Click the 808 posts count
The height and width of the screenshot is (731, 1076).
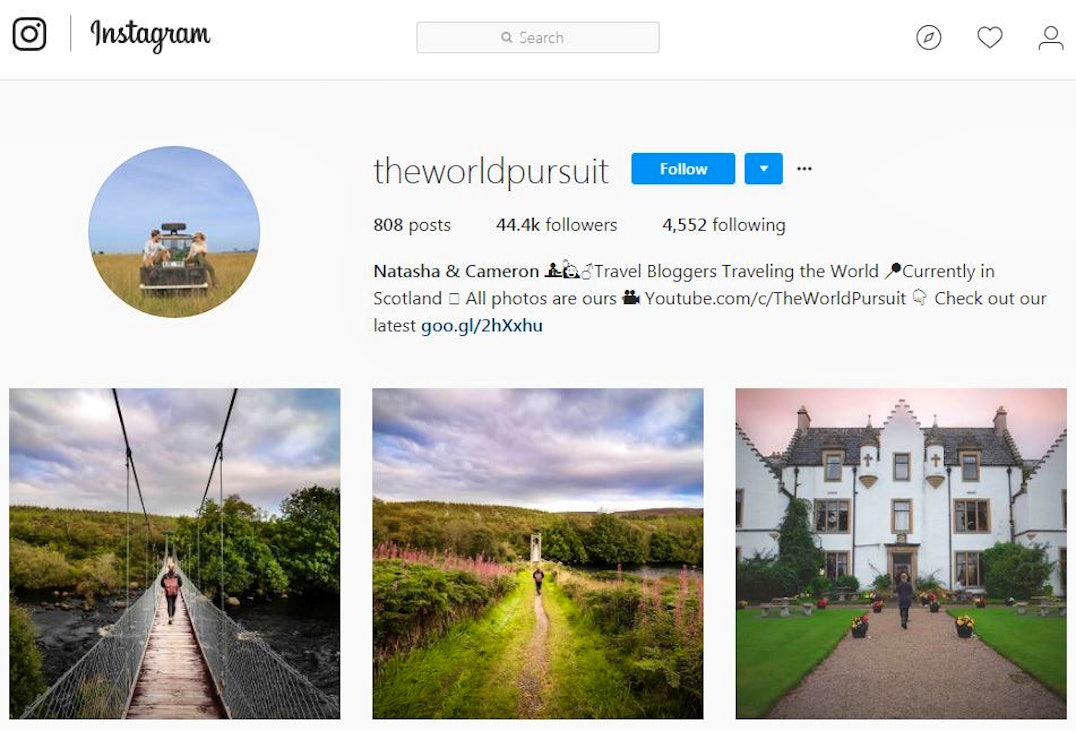coord(412,225)
